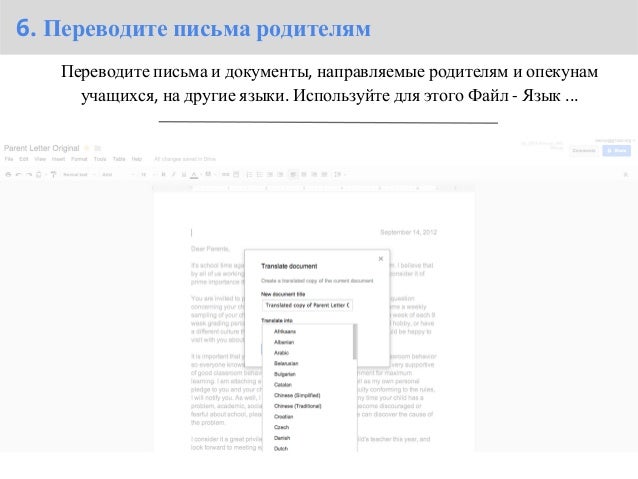638x479 pixels.
Task: Click the Print icon in the toolbar
Action: point(8,175)
